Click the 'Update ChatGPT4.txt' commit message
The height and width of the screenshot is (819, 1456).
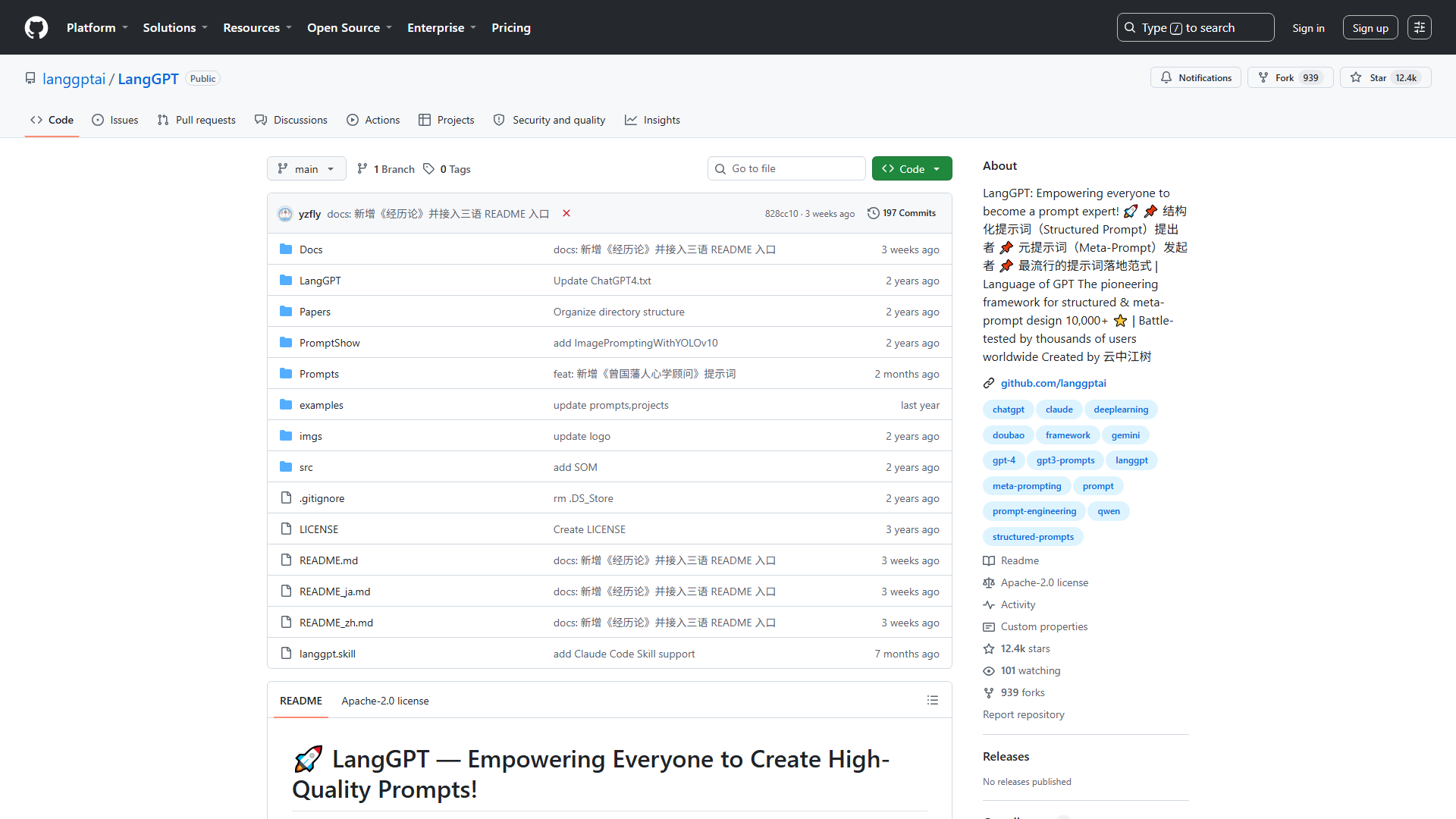pyautogui.click(x=602, y=281)
